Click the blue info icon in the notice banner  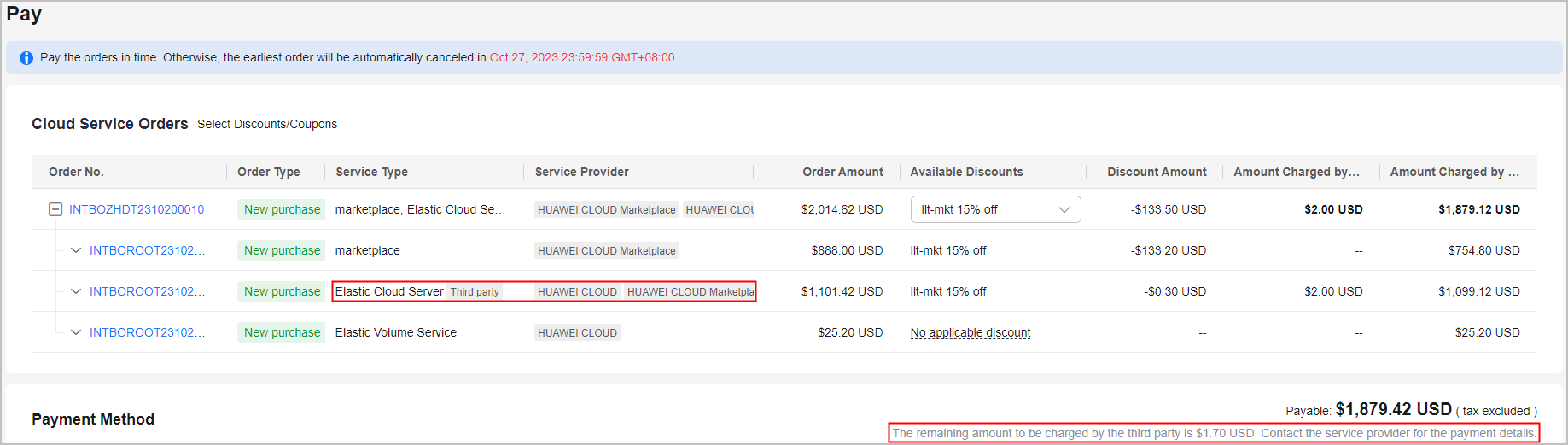click(26, 58)
